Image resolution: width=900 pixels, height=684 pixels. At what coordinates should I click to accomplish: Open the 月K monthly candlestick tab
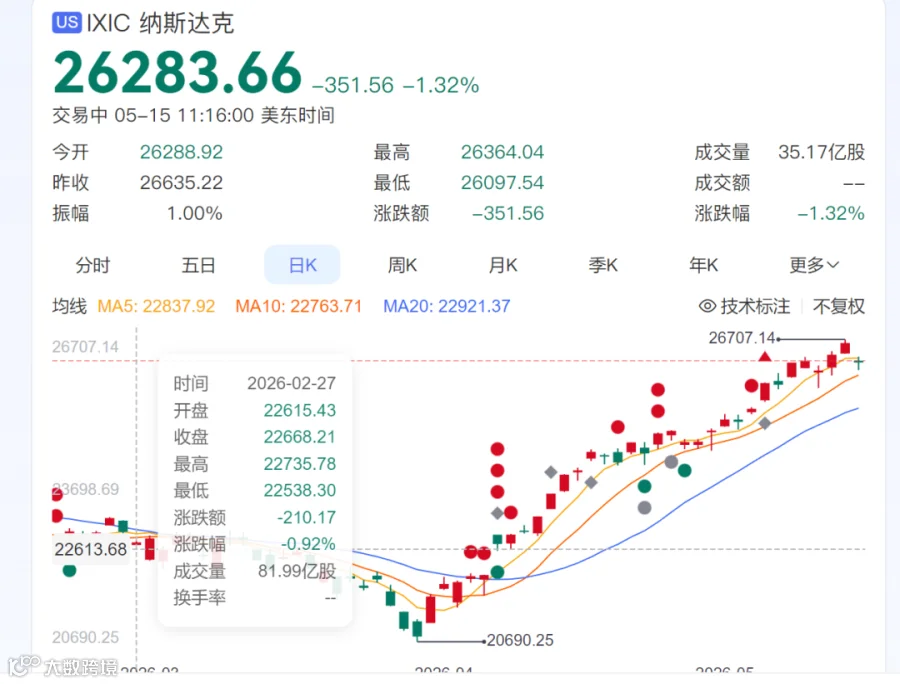pyautogui.click(x=503, y=265)
